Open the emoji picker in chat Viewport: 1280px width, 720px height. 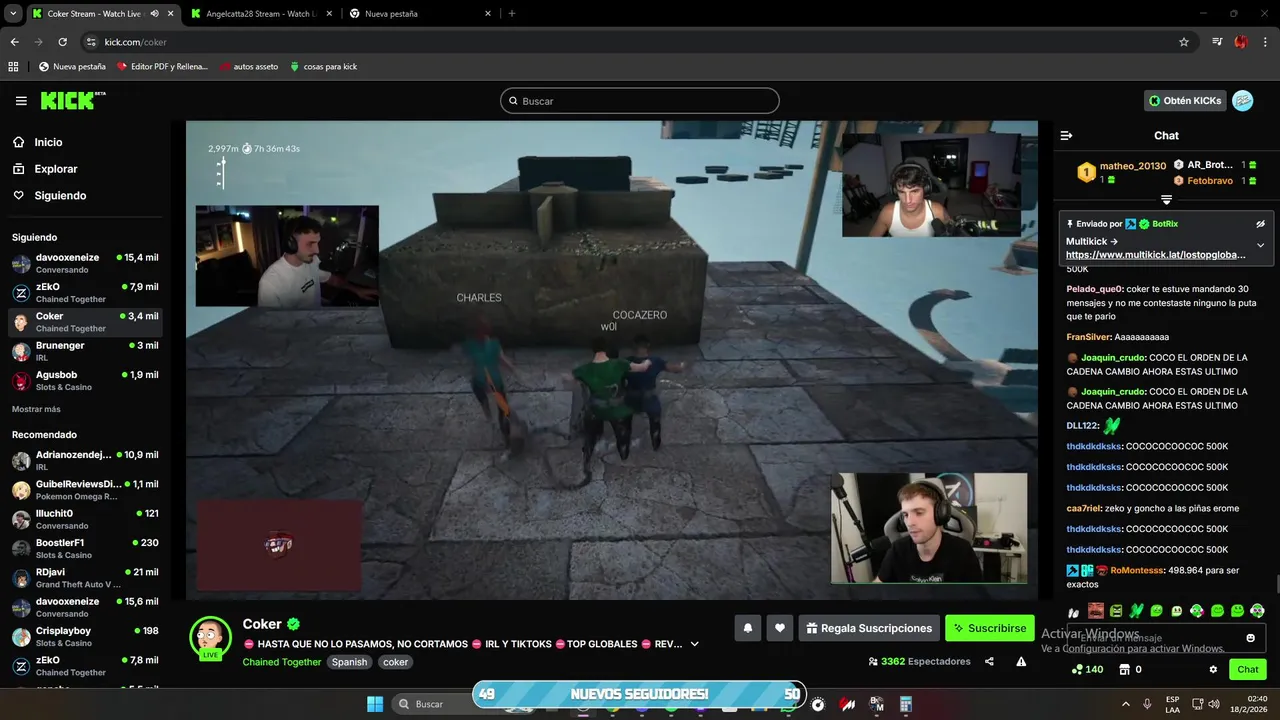tap(1250, 638)
